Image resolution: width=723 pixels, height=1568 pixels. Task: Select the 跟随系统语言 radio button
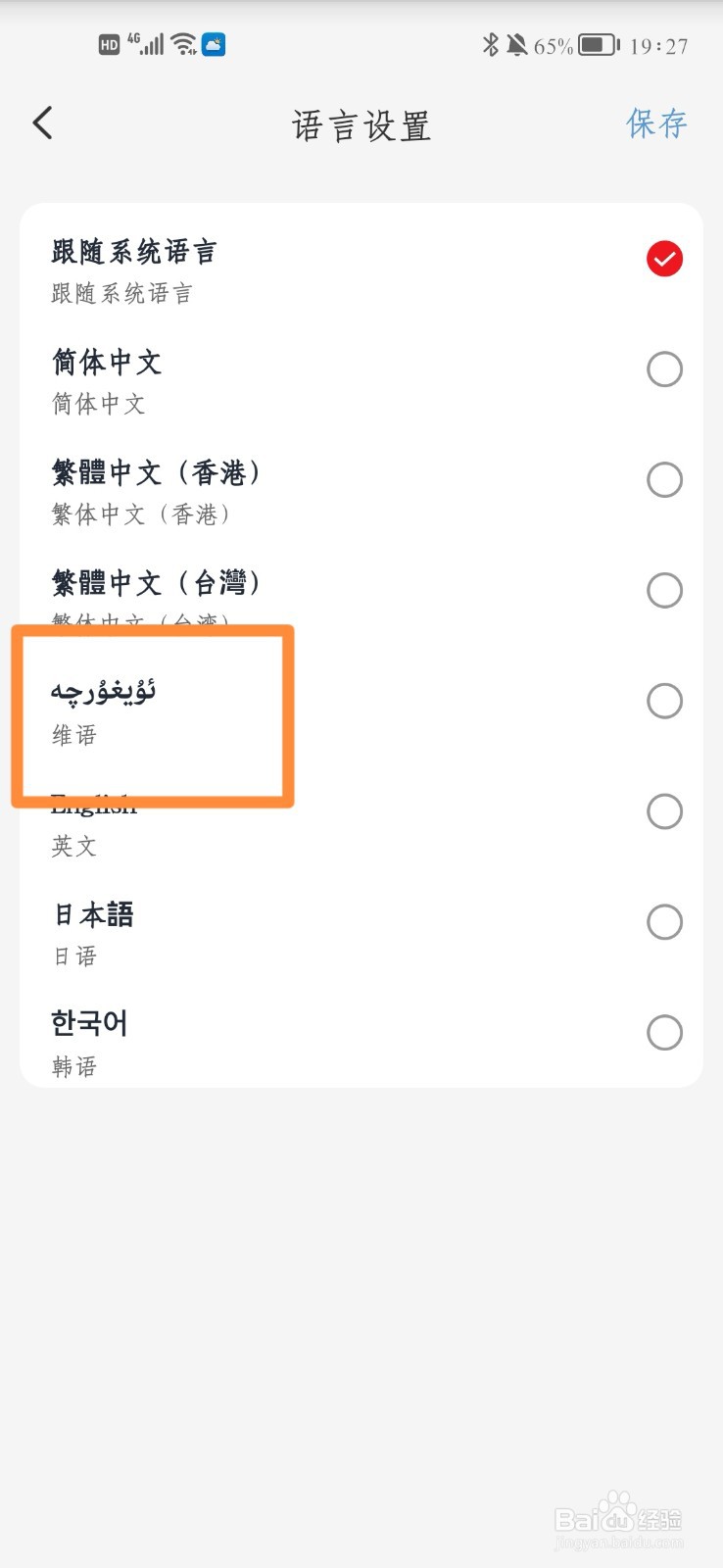664,259
